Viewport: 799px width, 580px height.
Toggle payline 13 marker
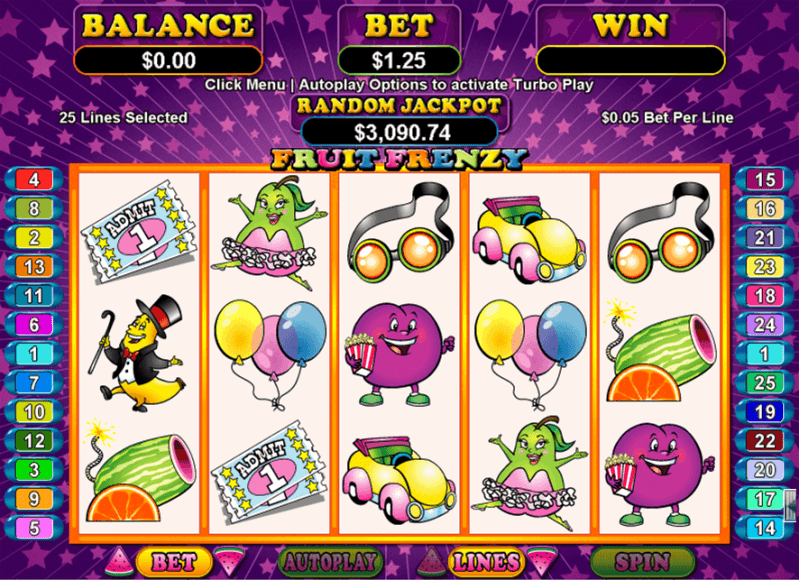pos(34,267)
